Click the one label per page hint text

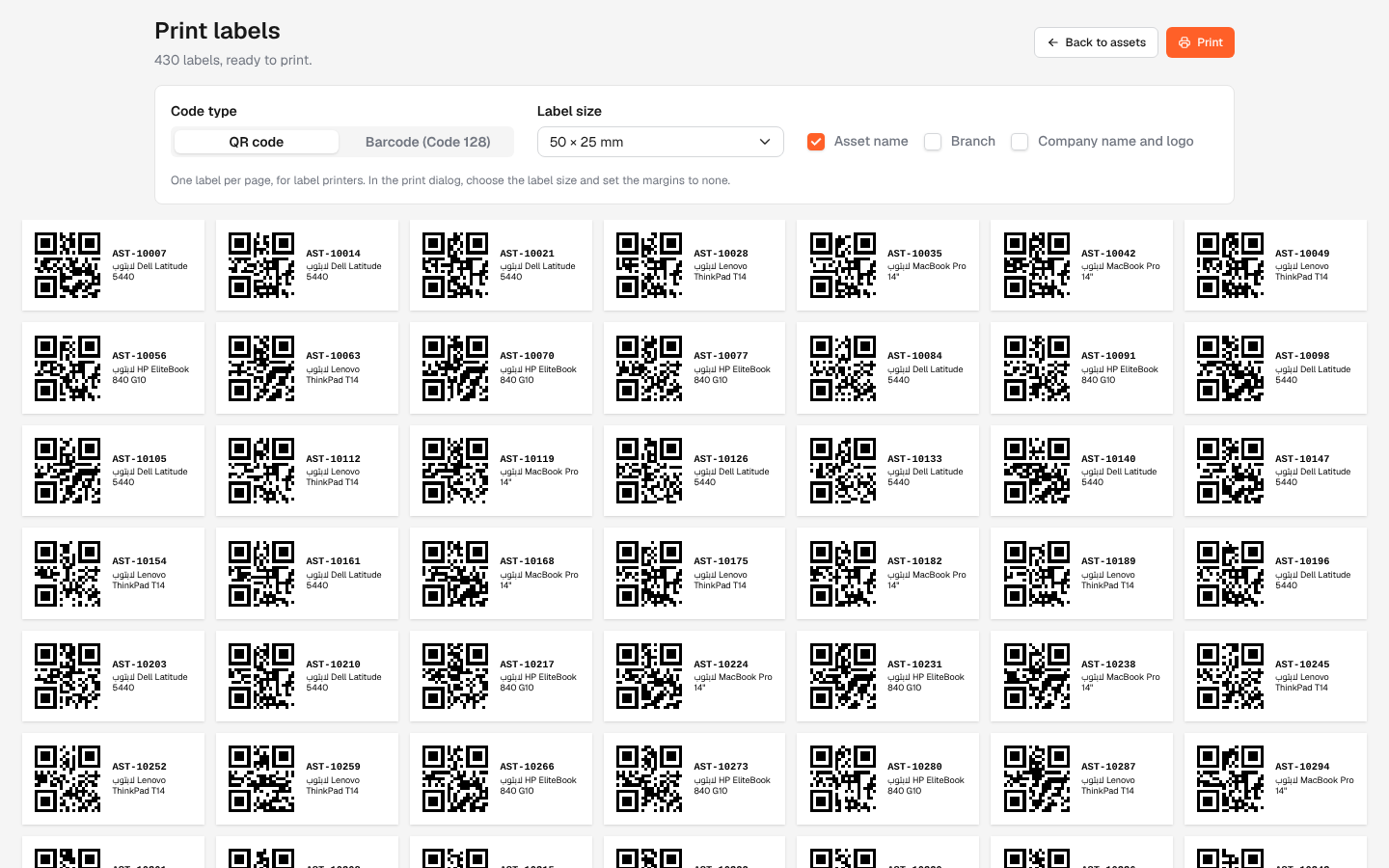(x=450, y=180)
